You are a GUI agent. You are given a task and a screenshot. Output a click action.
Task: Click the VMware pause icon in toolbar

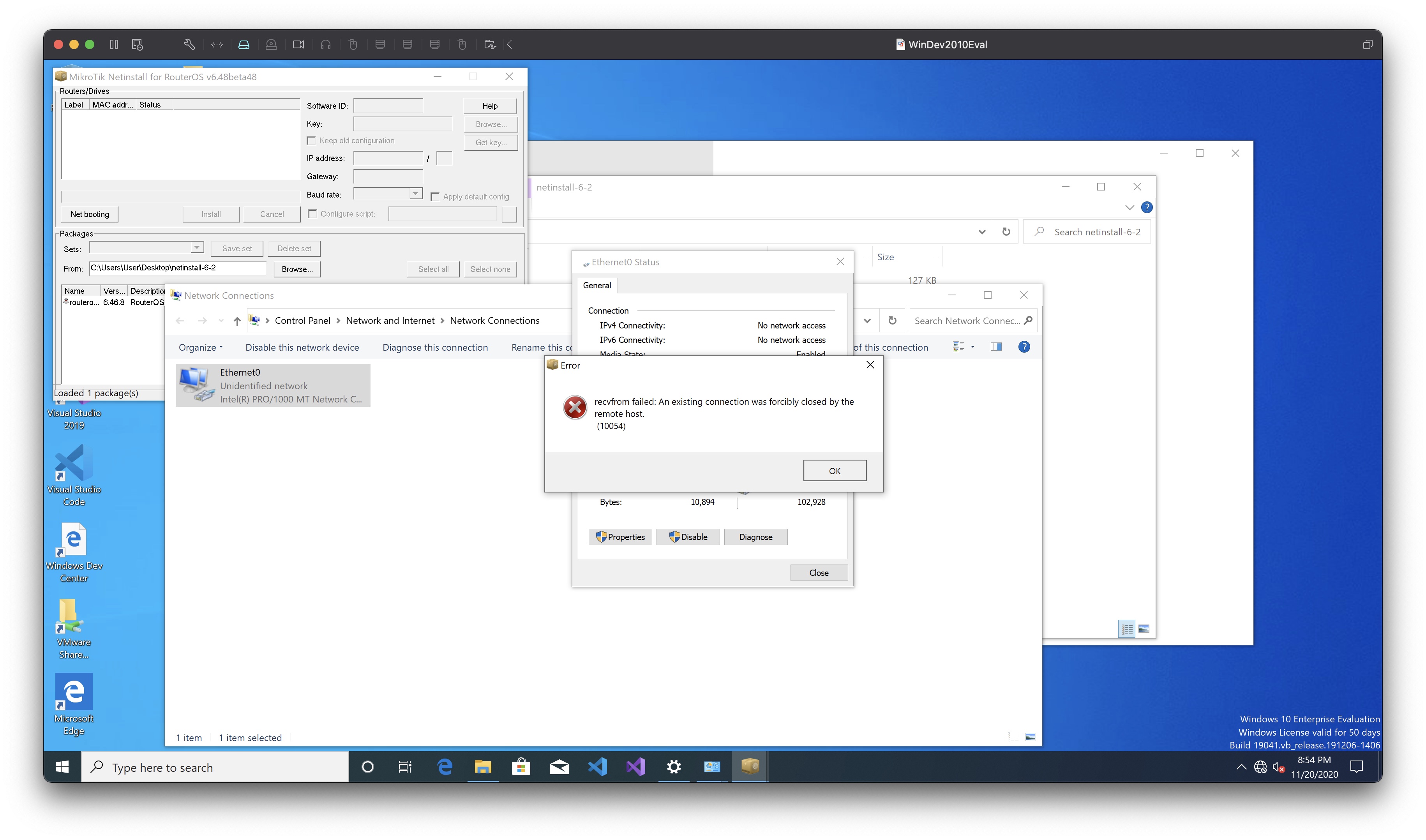[114, 44]
